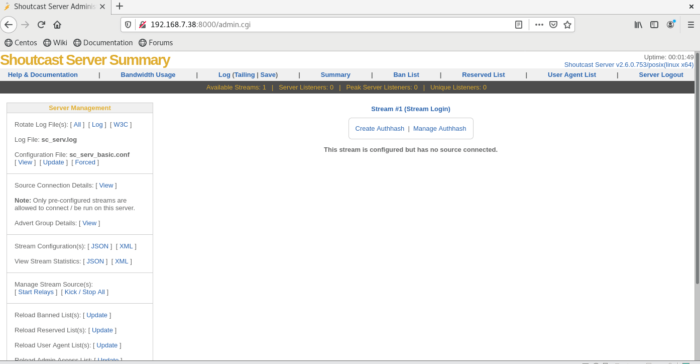Click Available Streams: 1 status text
This screenshot has height=364, width=700.
(x=236, y=87)
